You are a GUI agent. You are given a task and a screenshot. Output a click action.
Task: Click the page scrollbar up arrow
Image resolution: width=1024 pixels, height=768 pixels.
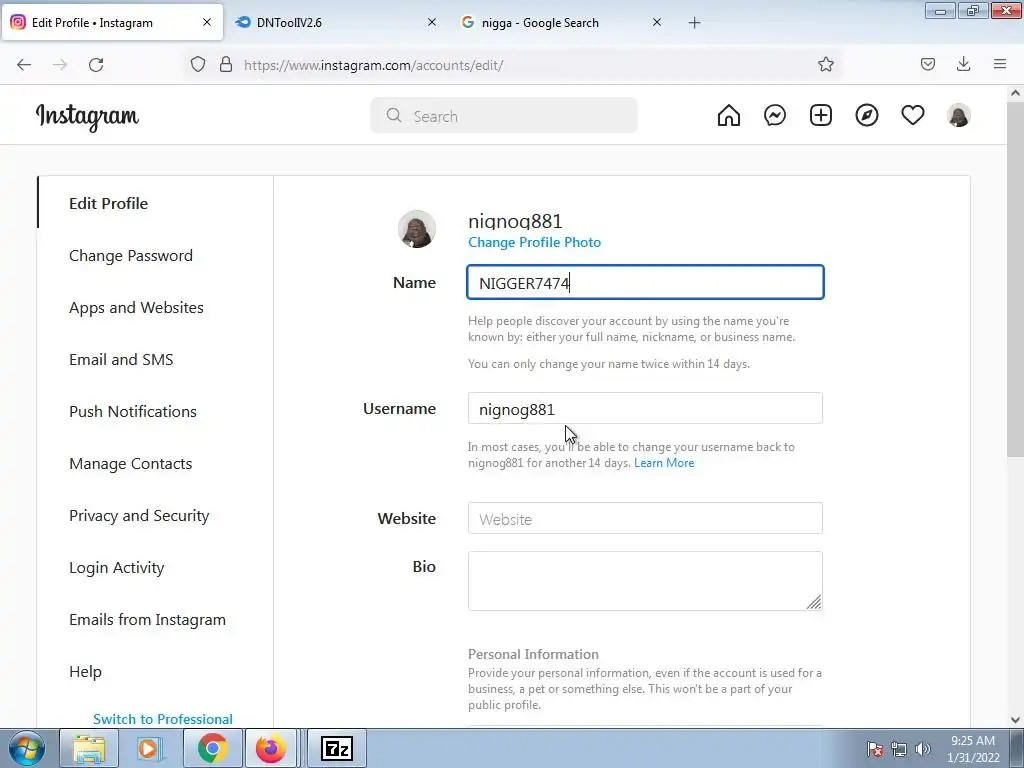1015,93
